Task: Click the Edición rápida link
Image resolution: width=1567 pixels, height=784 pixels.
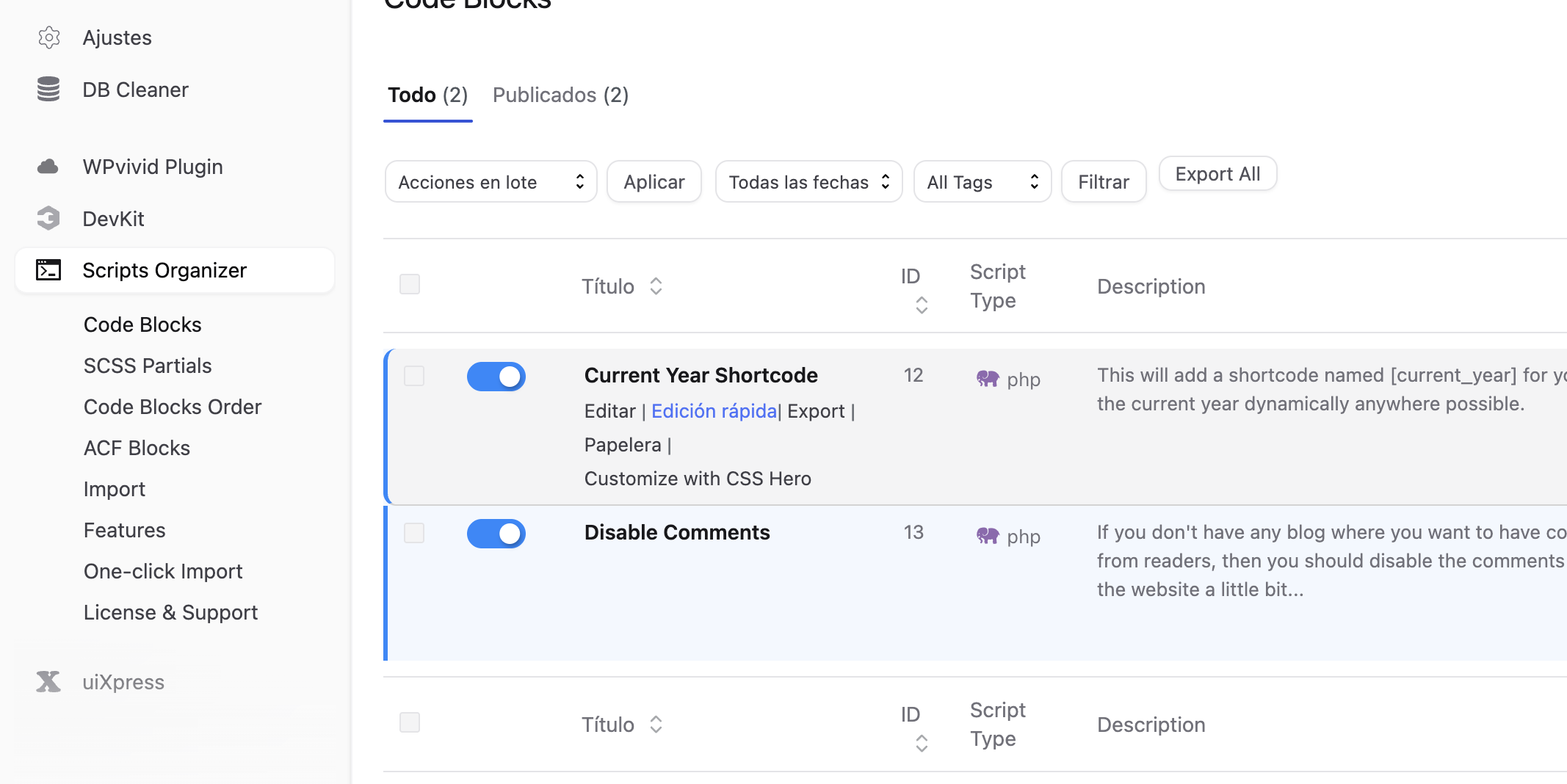Action: point(714,411)
